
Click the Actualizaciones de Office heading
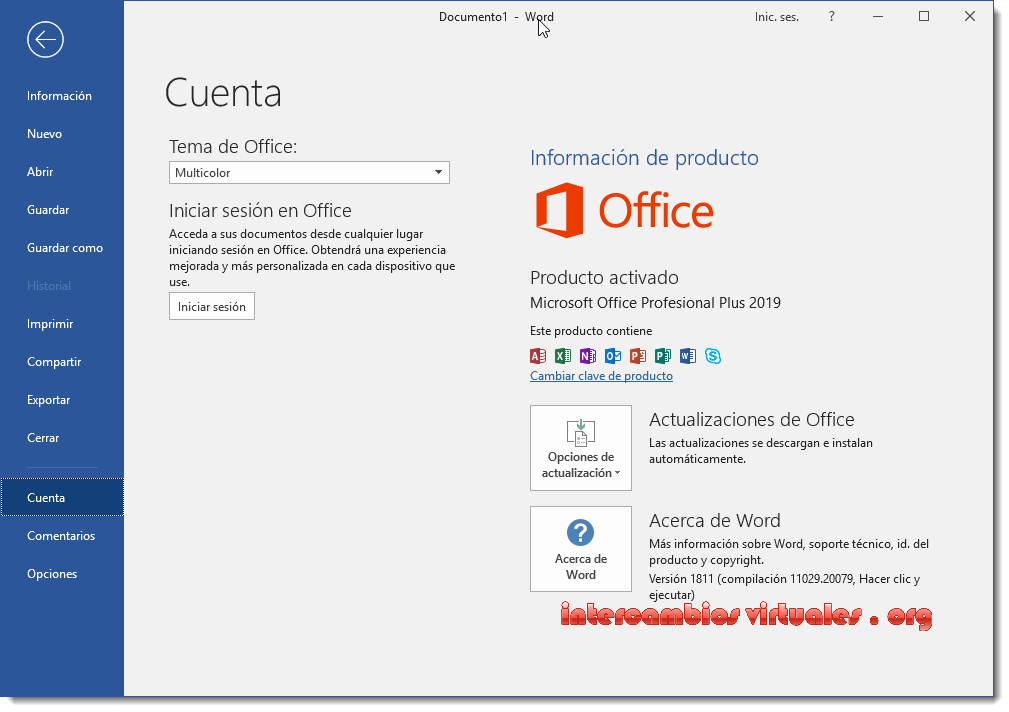pos(752,420)
